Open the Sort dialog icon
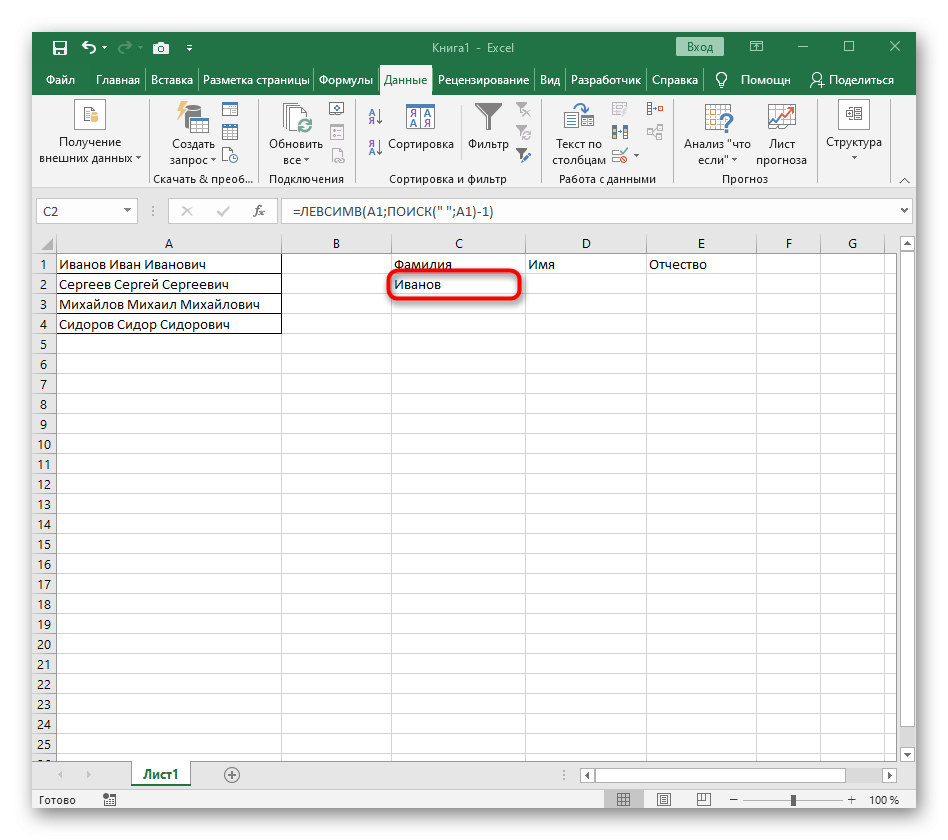 click(420, 118)
